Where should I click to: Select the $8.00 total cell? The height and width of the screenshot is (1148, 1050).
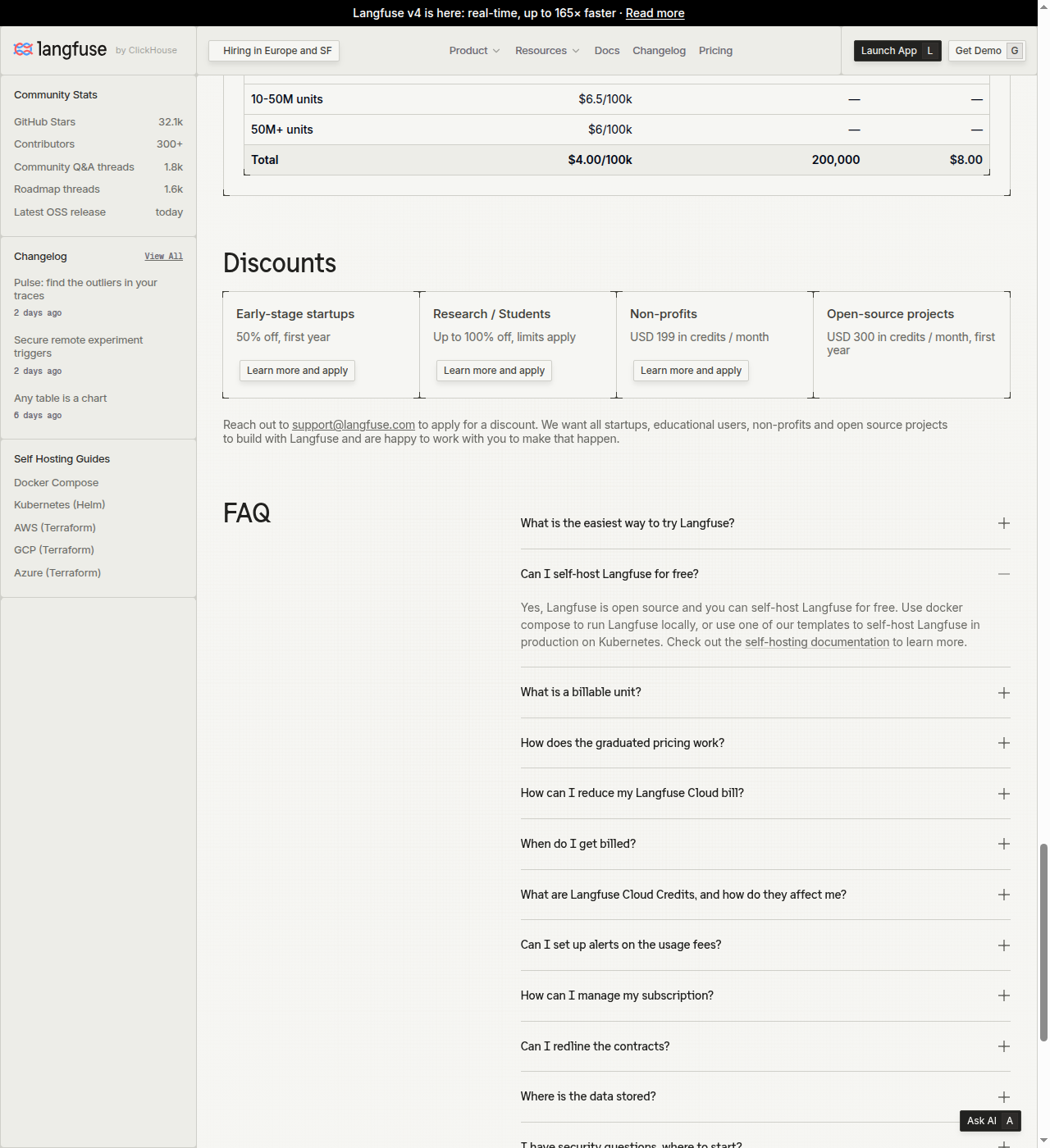point(966,160)
